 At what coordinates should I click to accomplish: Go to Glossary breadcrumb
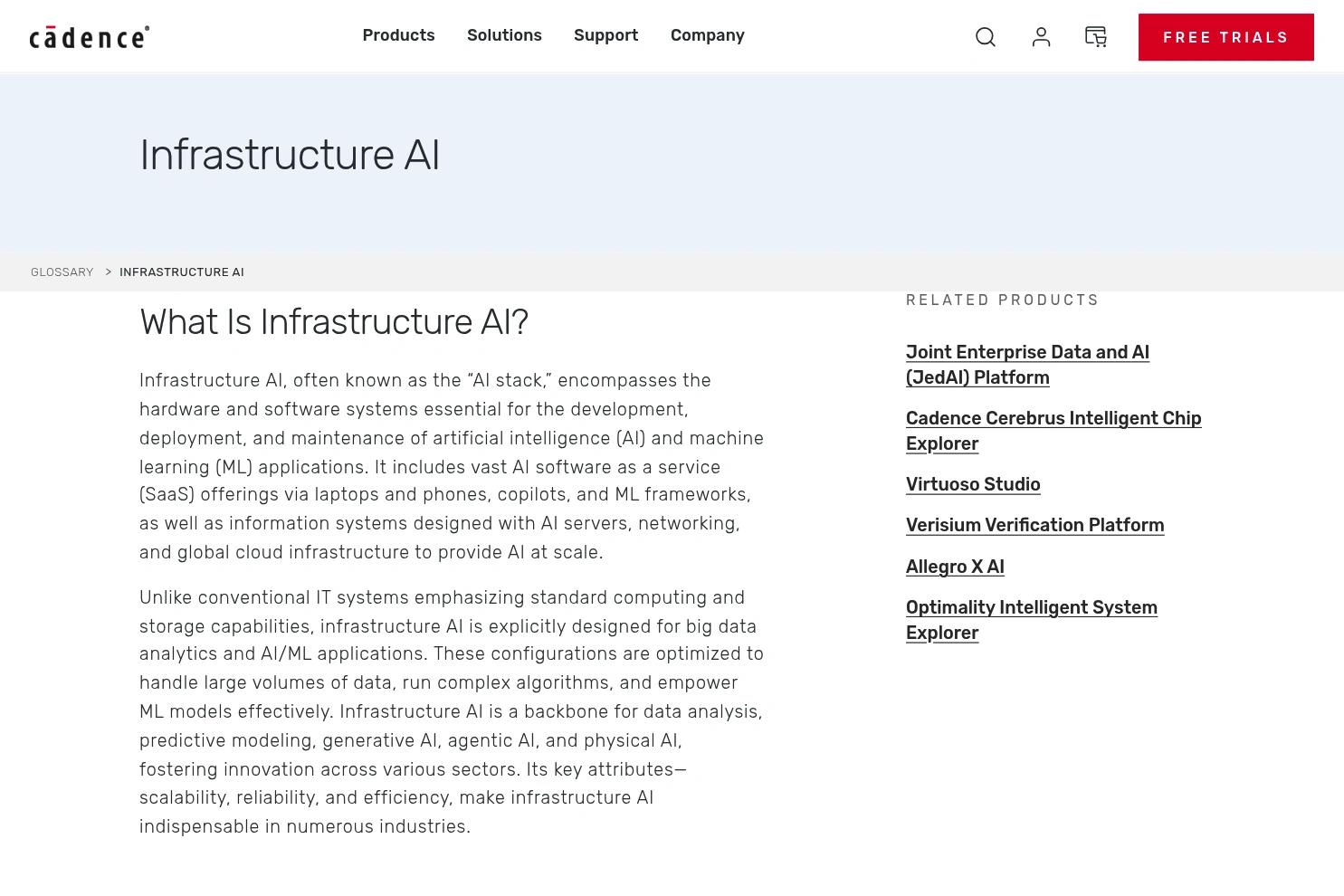pos(62,272)
